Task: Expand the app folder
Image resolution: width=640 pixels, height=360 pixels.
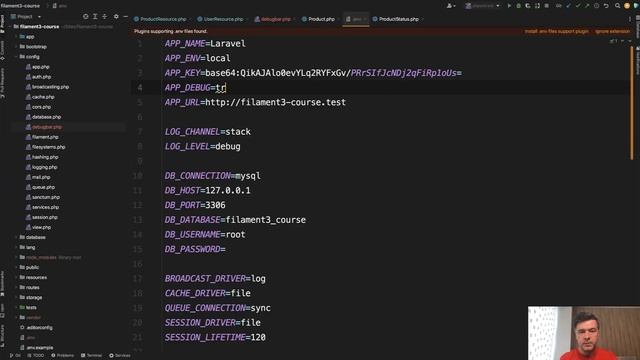Action: tap(16, 37)
